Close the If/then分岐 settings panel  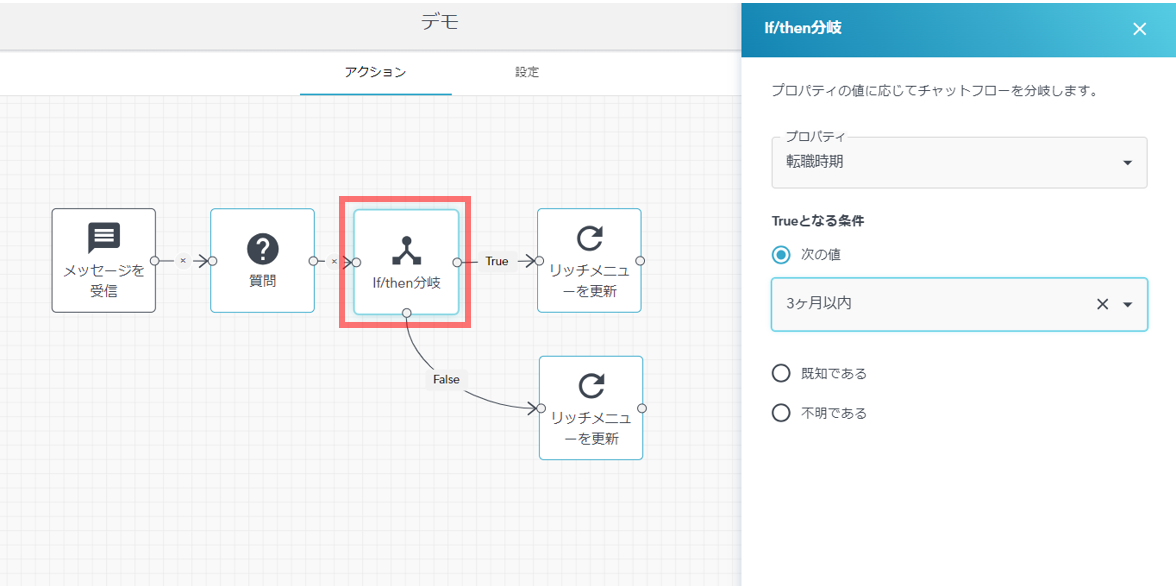click(1139, 29)
